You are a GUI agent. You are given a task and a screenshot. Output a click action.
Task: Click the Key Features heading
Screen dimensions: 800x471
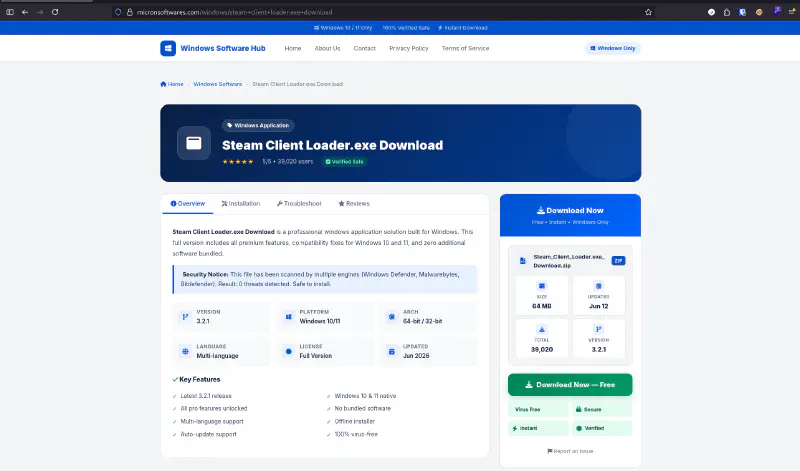196,379
